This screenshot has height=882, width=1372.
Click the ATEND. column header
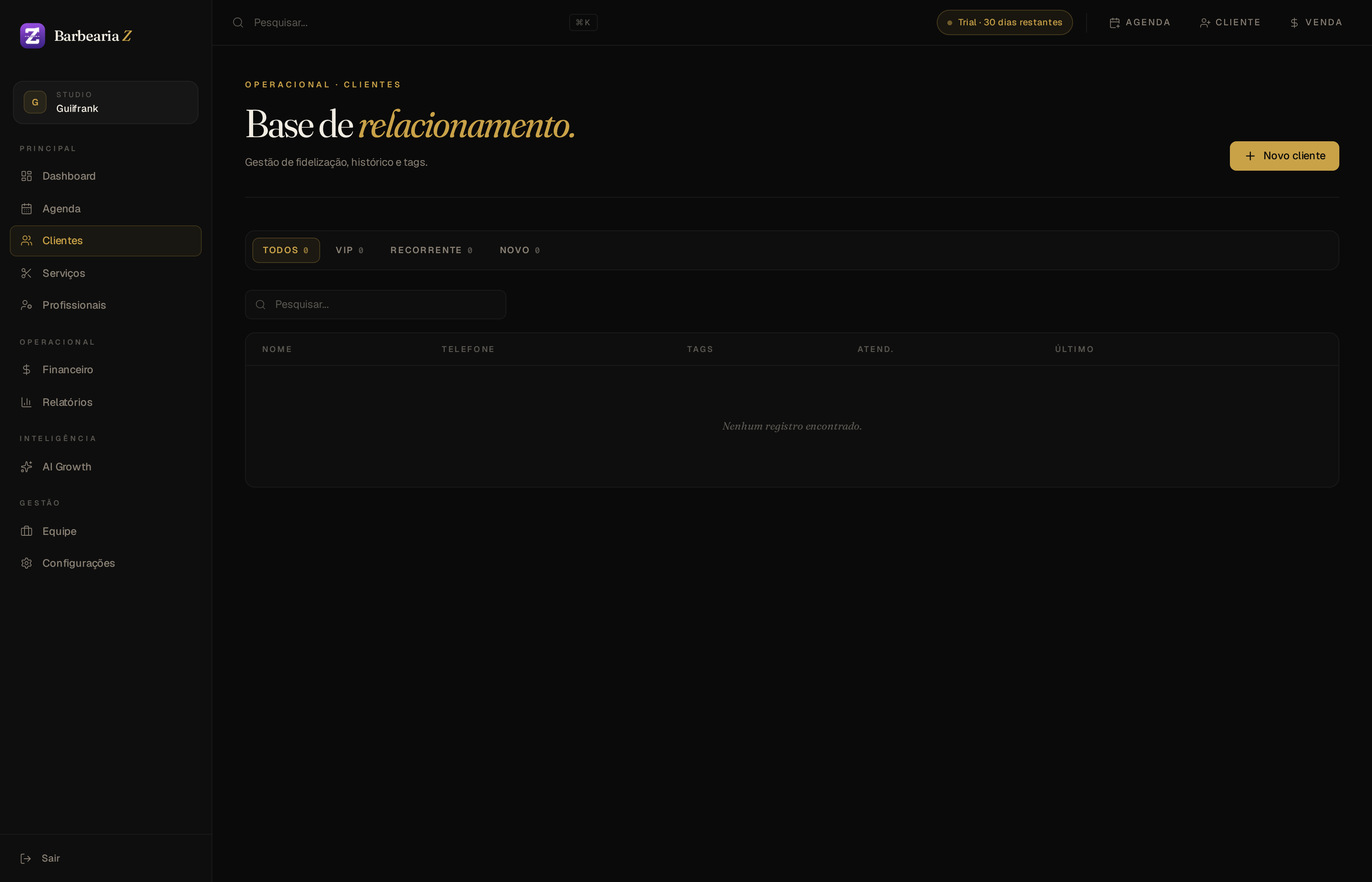[x=875, y=350]
